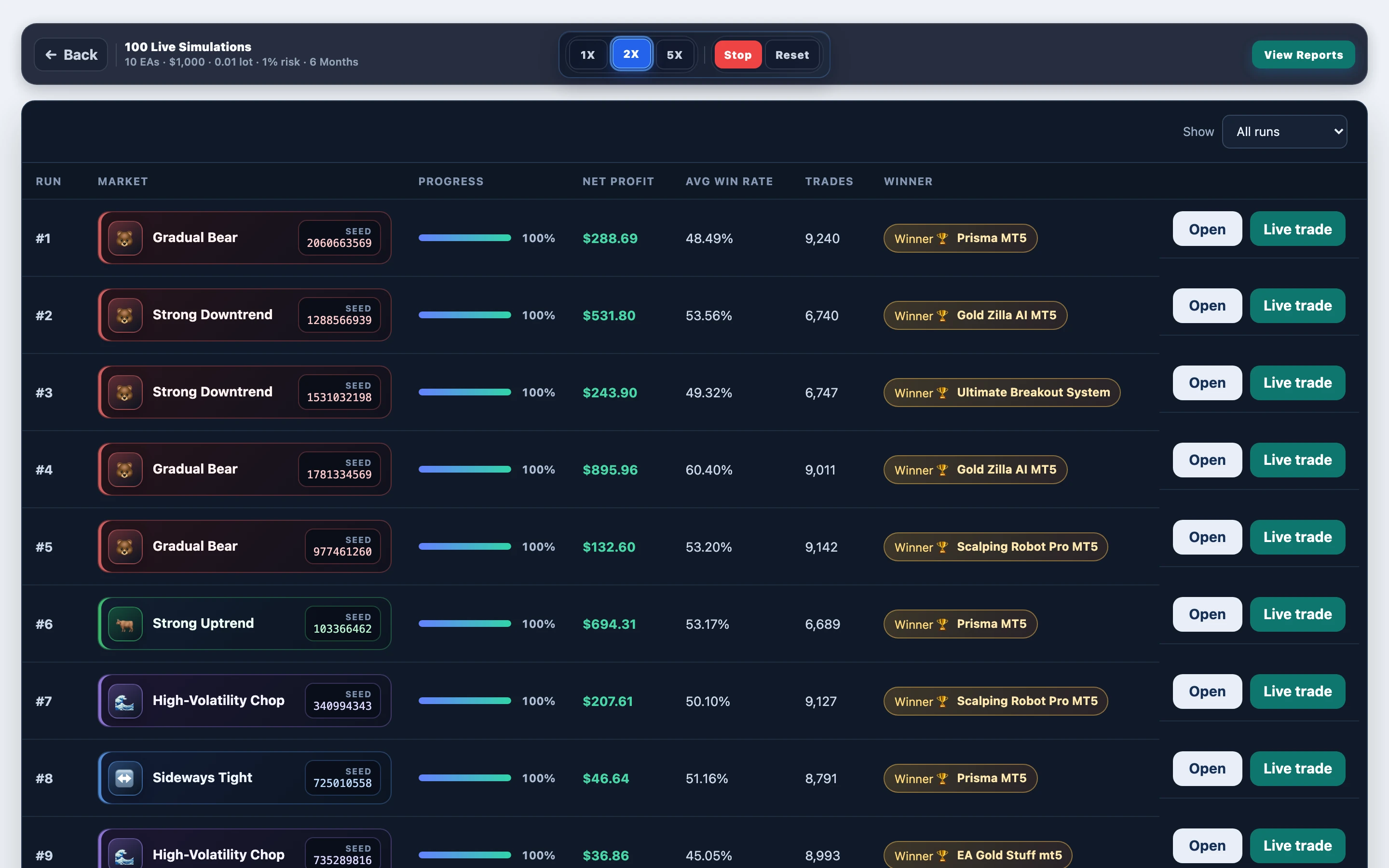This screenshot has width=1389, height=868.
Task: Click the $895.96 net profit value
Action: pyautogui.click(x=610, y=470)
